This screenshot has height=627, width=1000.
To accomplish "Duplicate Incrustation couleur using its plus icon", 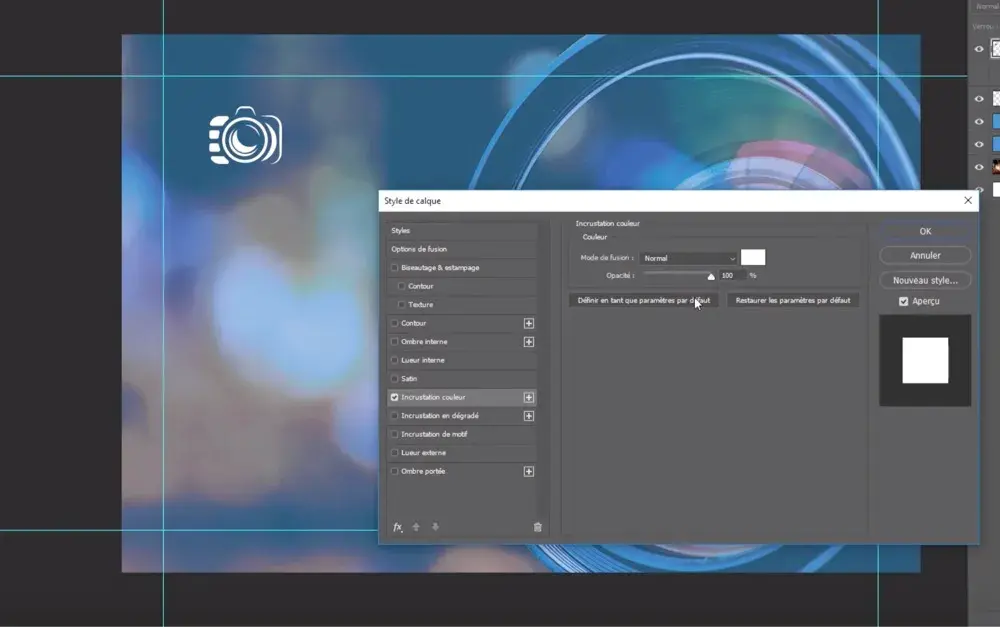I will click(x=529, y=397).
